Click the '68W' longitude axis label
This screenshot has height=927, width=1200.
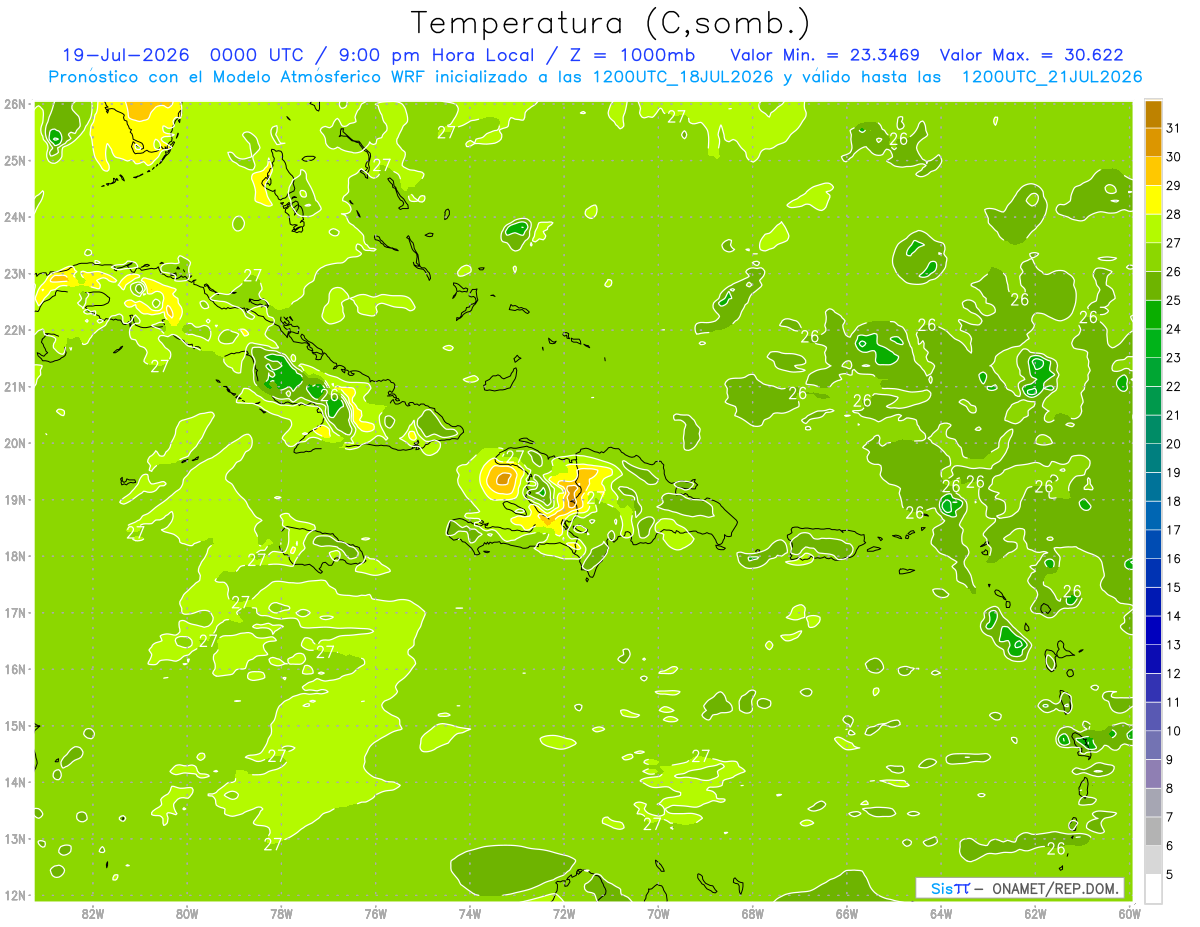[x=752, y=913]
